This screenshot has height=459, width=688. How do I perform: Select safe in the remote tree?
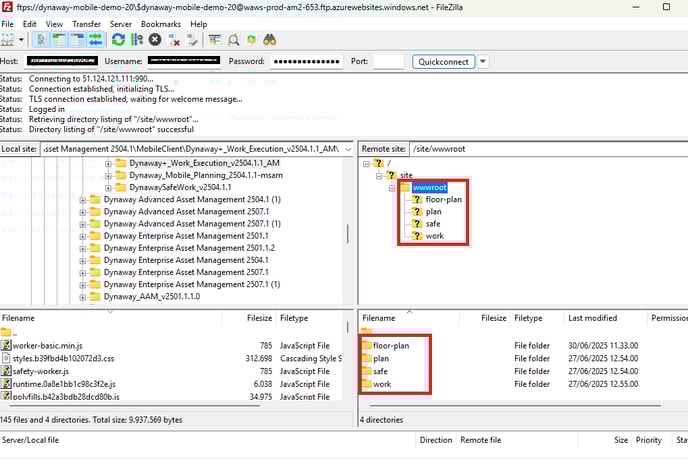(x=433, y=224)
